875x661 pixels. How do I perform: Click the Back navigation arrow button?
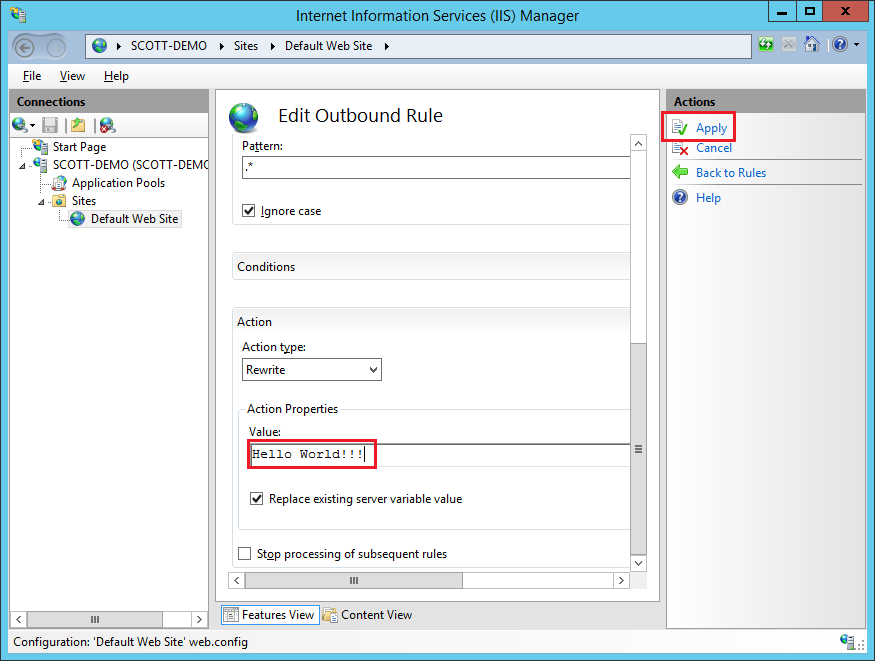26,47
